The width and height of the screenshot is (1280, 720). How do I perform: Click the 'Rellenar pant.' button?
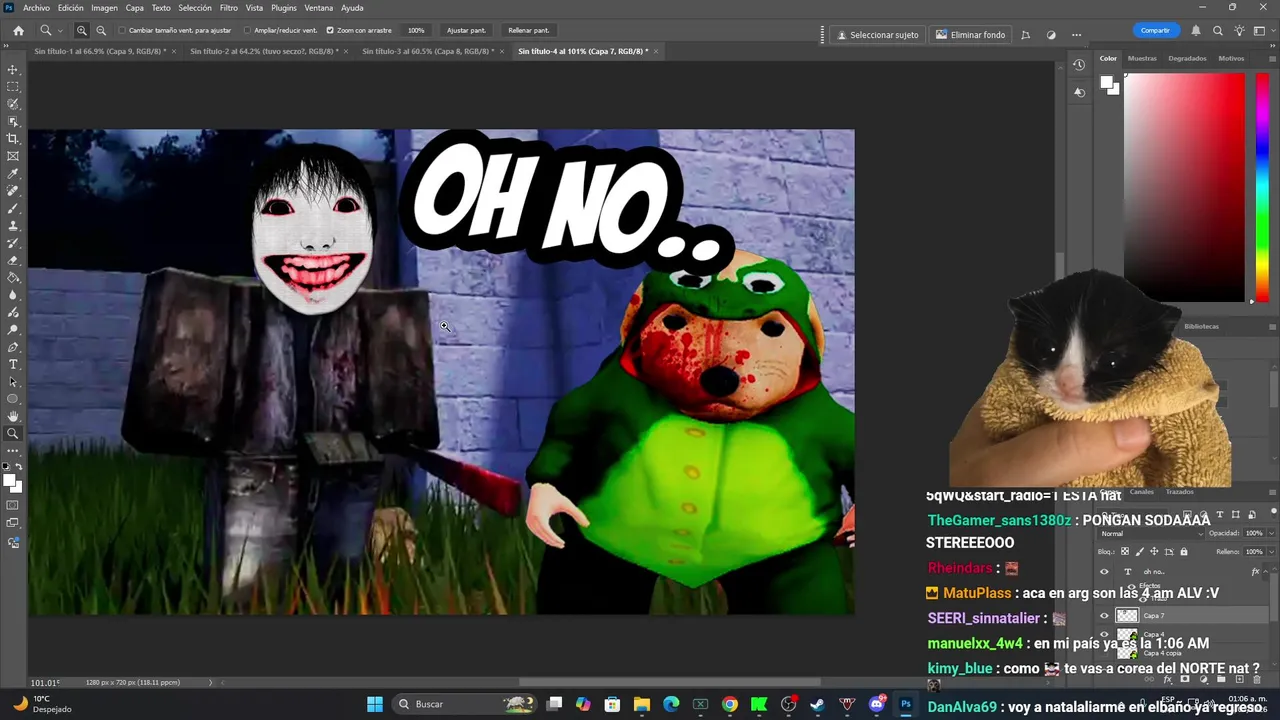[x=528, y=31]
